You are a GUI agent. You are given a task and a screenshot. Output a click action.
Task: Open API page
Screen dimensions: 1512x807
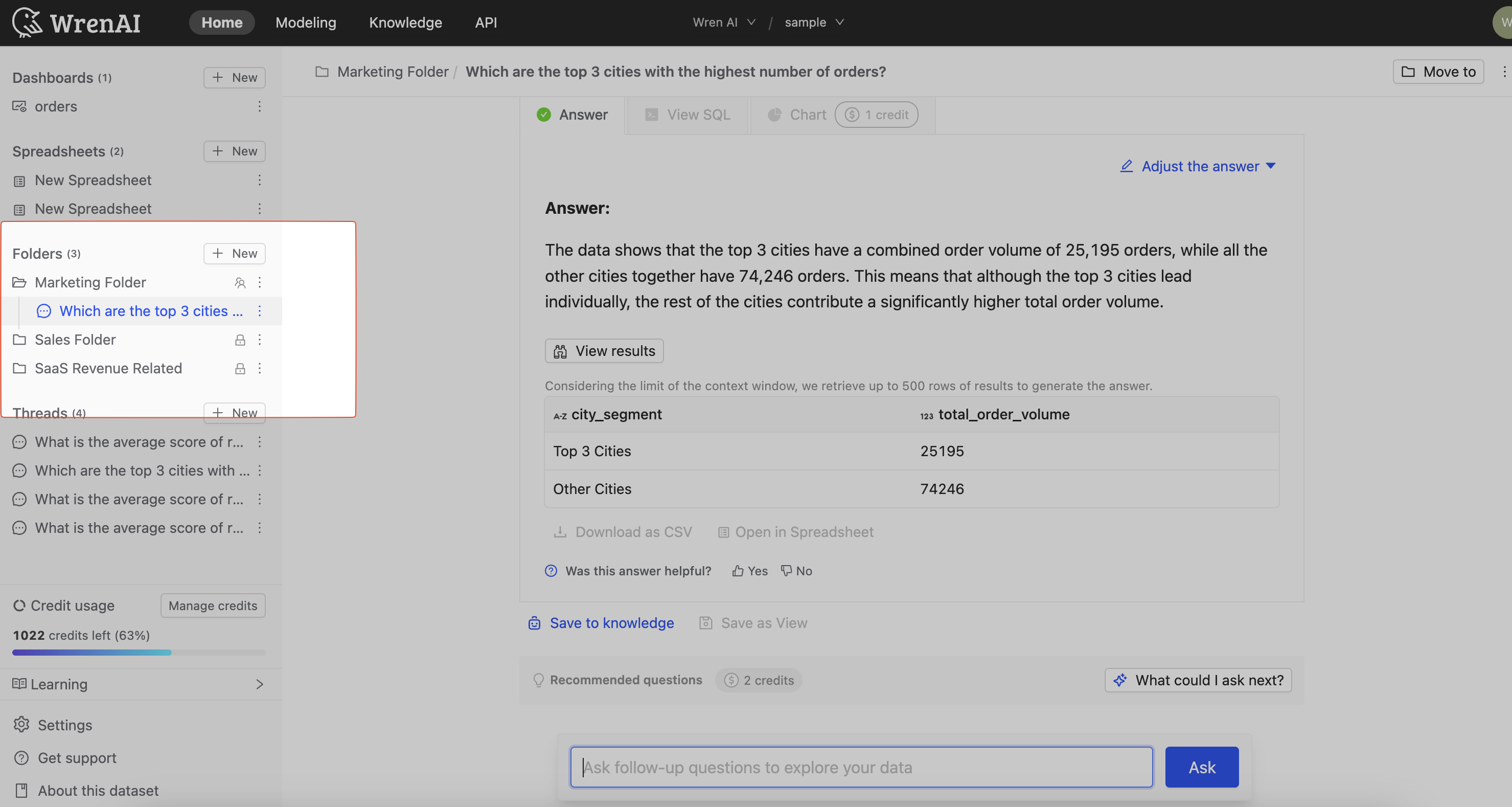tap(486, 23)
